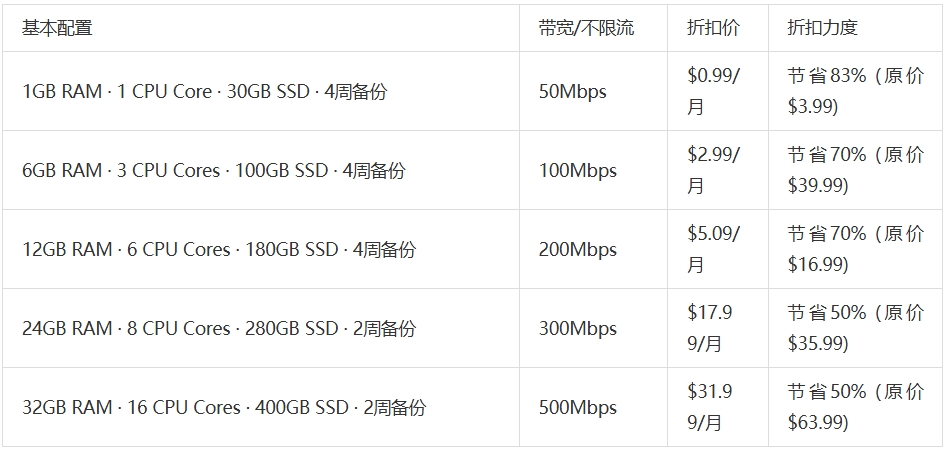
Task: Click the 1GB RAM configuration cell
Action: pyautogui.click(x=204, y=92)
